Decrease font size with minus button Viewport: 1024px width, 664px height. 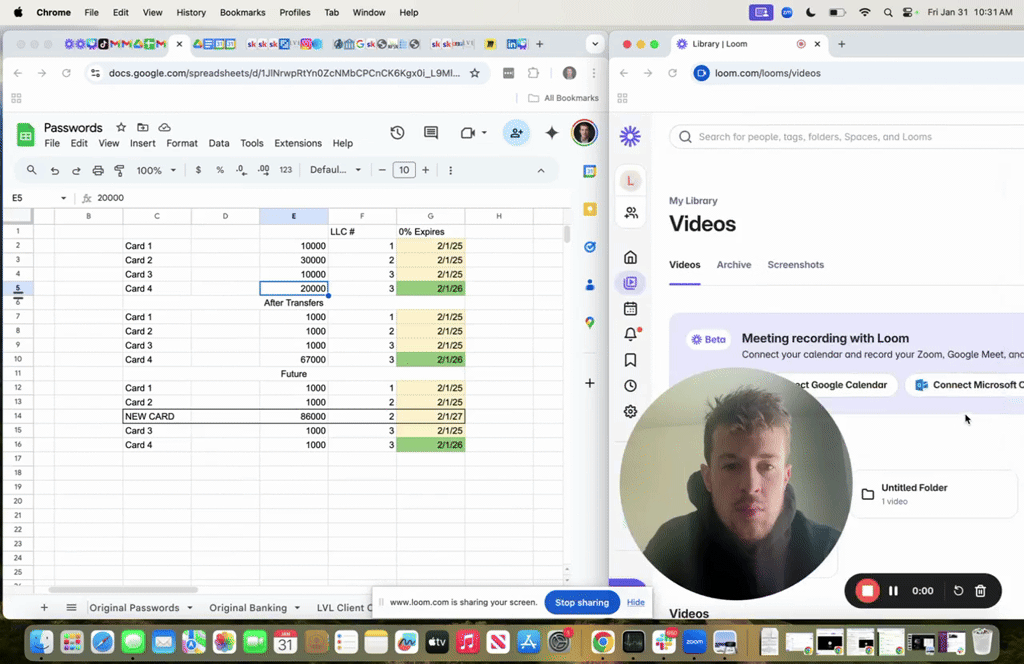coord(382,170)
